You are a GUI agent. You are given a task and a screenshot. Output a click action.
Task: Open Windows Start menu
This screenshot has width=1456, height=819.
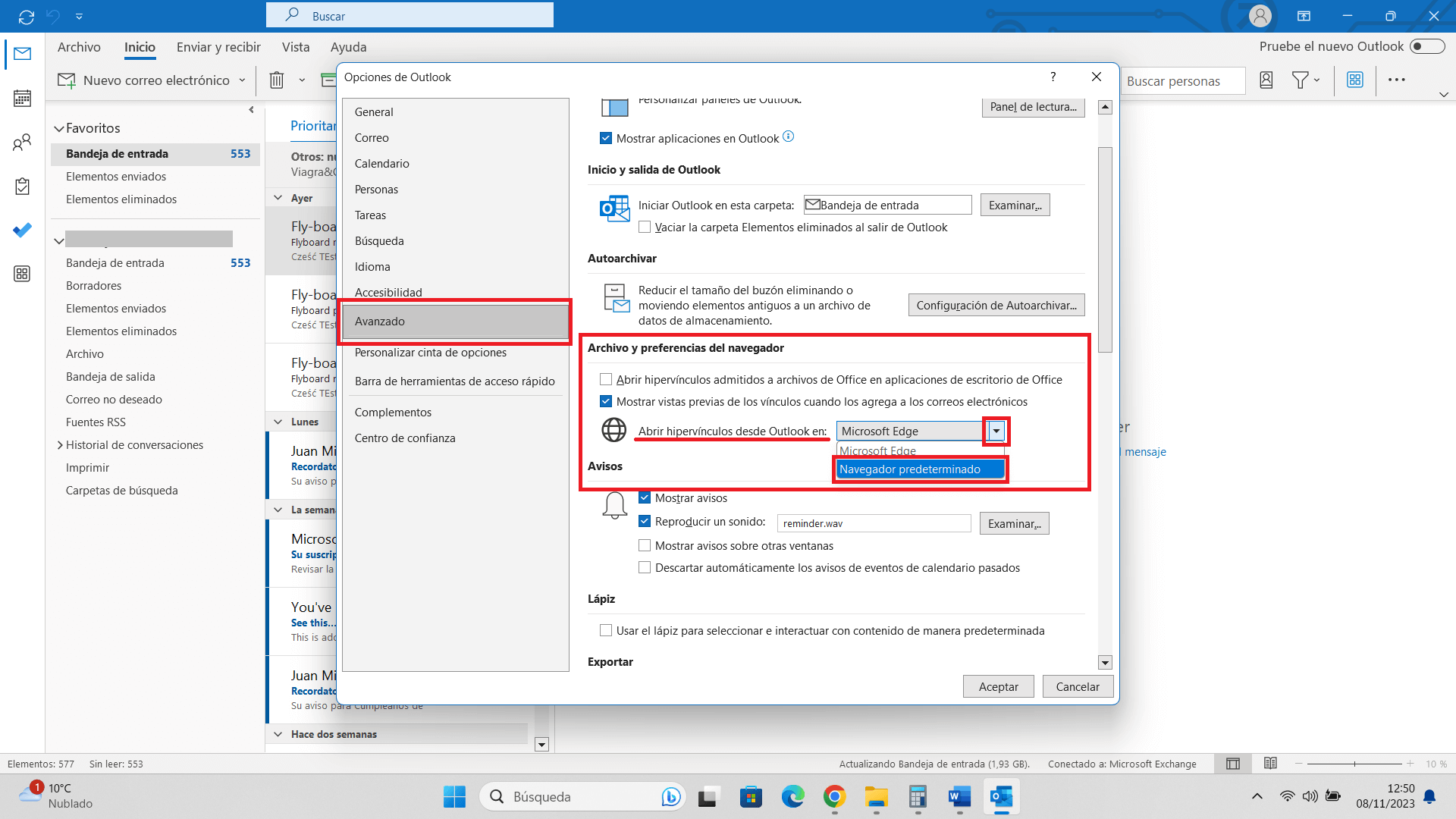point(454,796)
